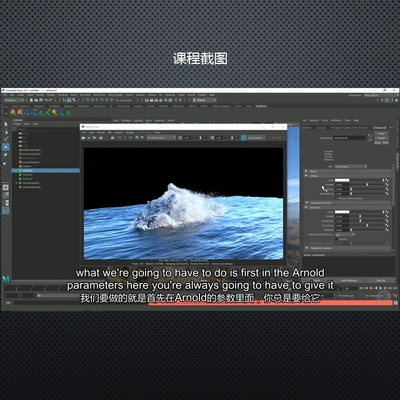Viewport: 400px width, 400px height.
Task: Click the Outliner search field
Action: (x=48, y=129)
